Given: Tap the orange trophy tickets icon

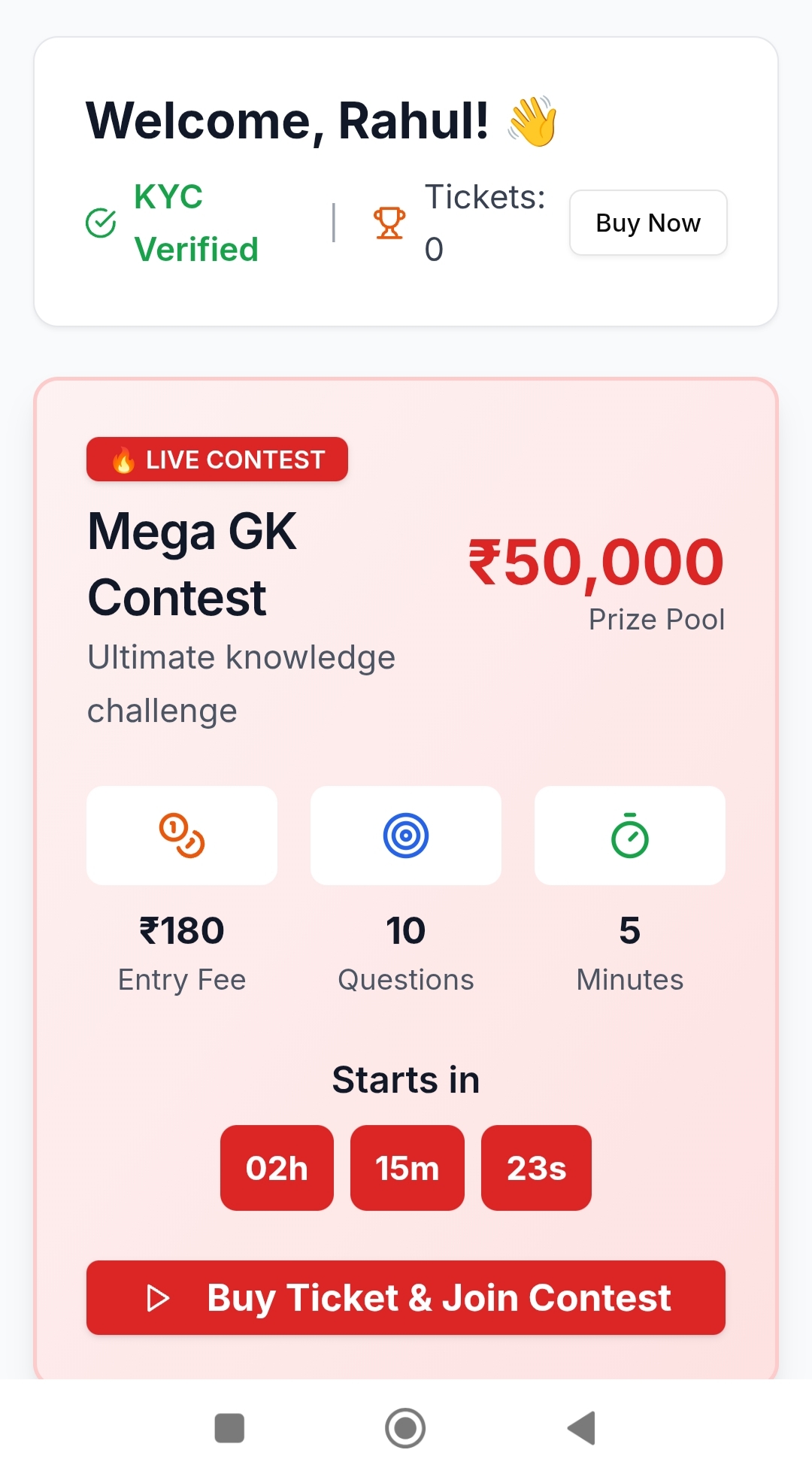Looking at the screenshot, I should click(x=389, y=223).
